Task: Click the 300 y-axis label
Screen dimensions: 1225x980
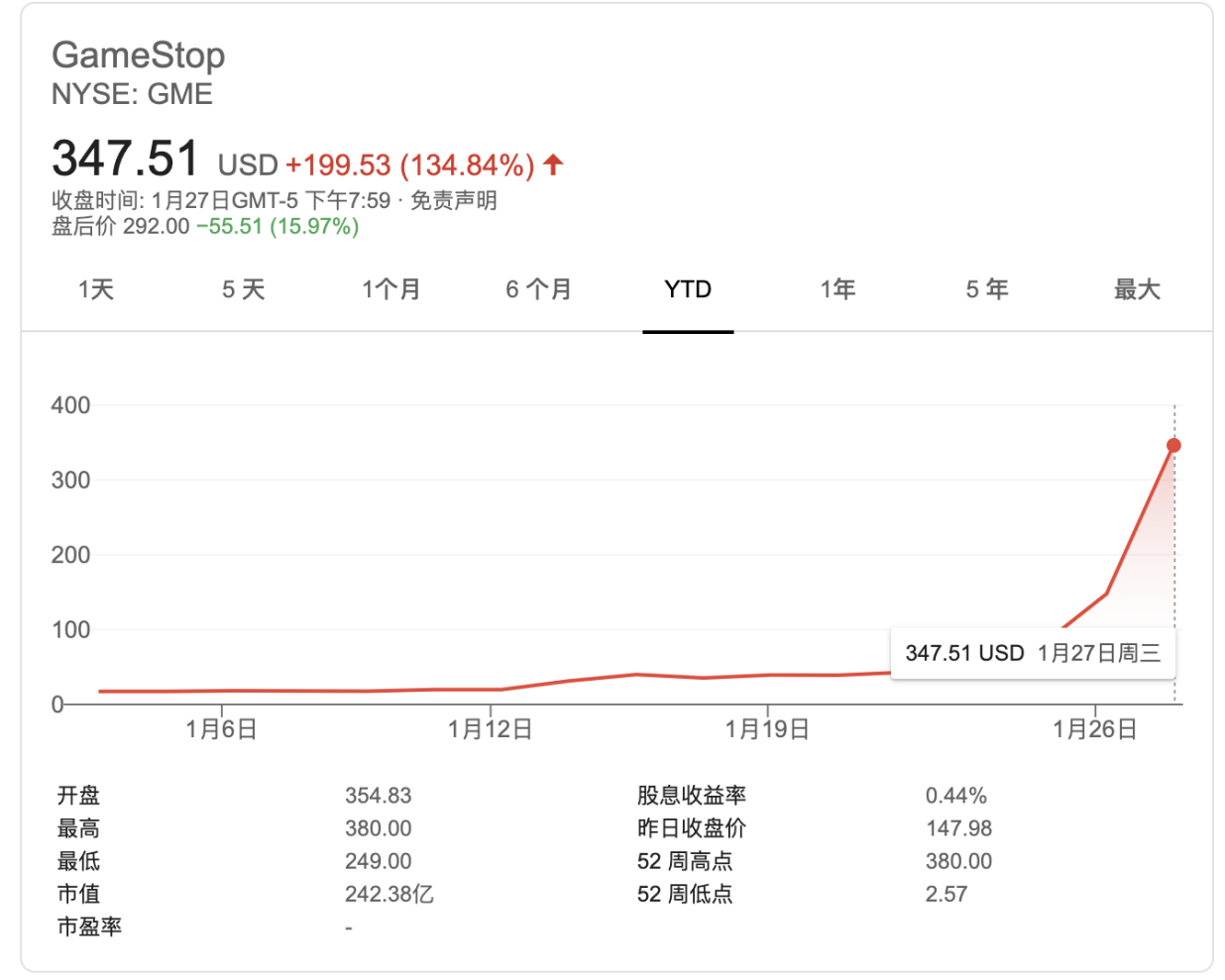Action: point(70,481)
